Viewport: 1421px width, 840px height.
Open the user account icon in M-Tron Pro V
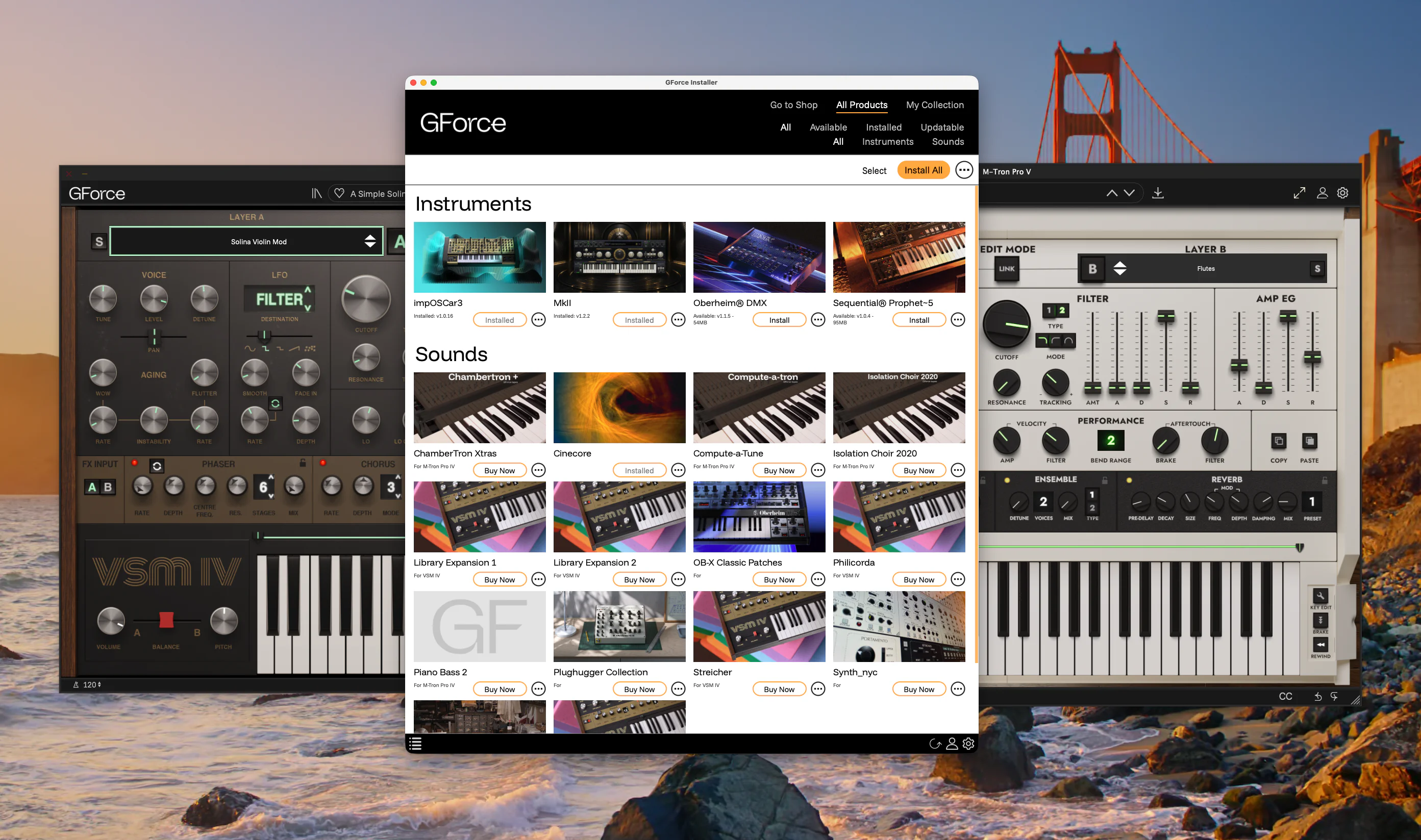pyautogui.click(x=1322, y=193)
